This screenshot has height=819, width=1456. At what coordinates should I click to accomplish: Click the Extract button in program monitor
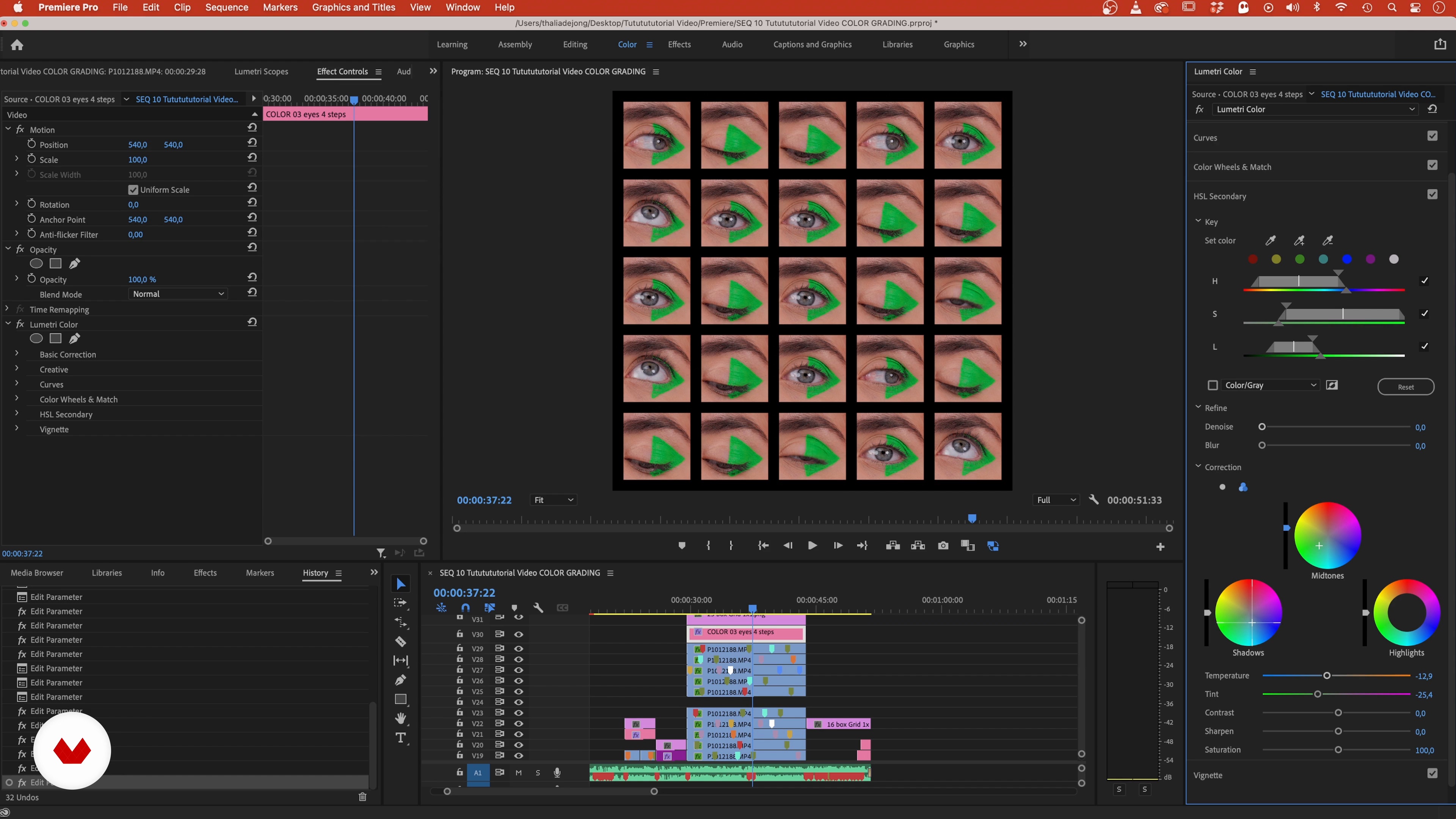(918, 546)
